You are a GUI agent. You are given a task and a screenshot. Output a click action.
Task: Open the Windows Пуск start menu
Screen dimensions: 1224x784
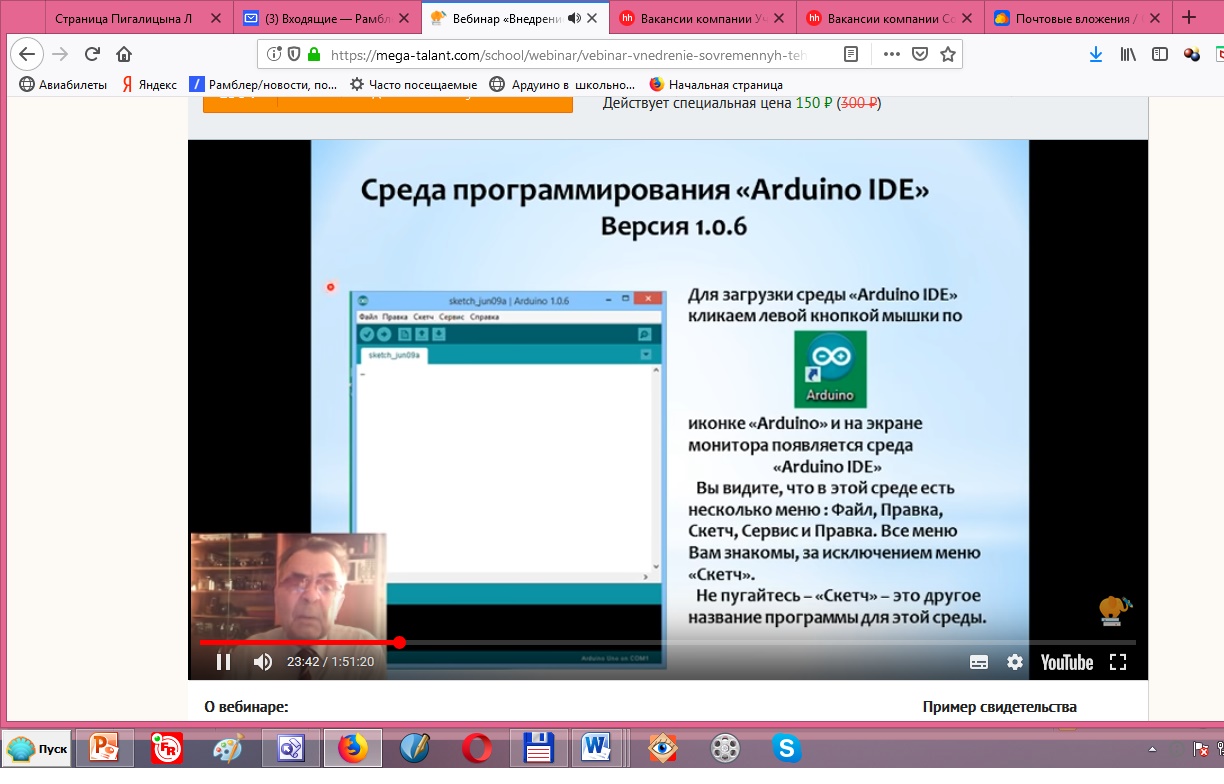38,748
